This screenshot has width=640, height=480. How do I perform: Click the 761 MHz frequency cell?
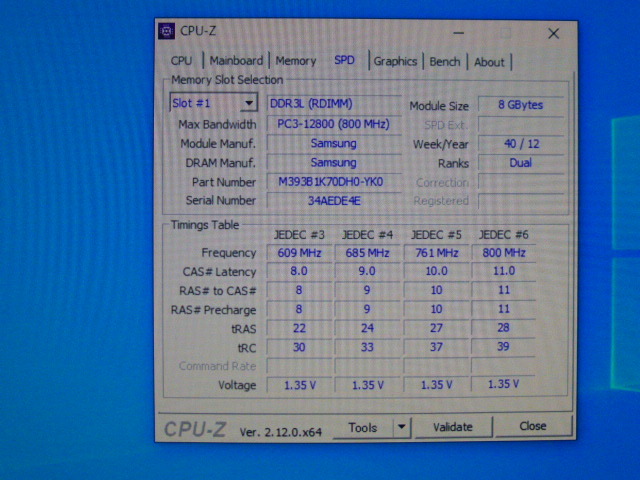pyautogui.click(x=436, y=253)
